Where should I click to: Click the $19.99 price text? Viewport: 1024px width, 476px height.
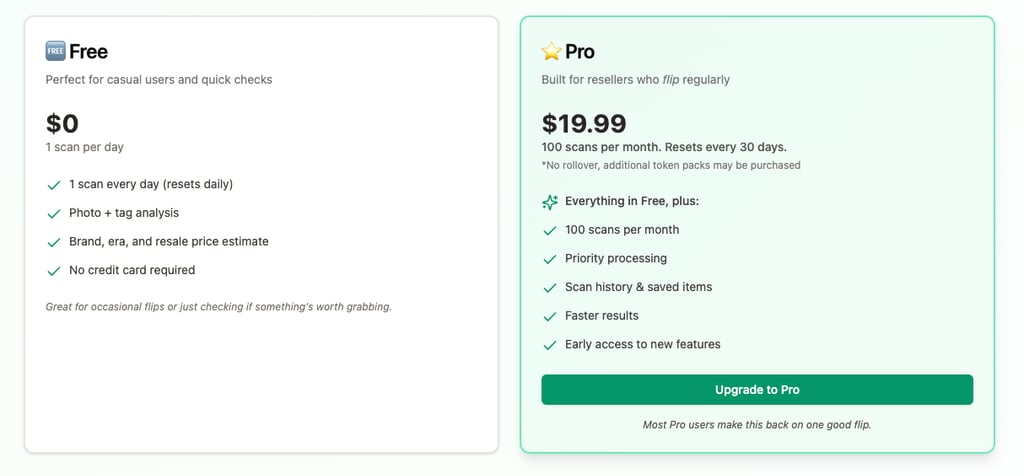click(x=584, y=123)
